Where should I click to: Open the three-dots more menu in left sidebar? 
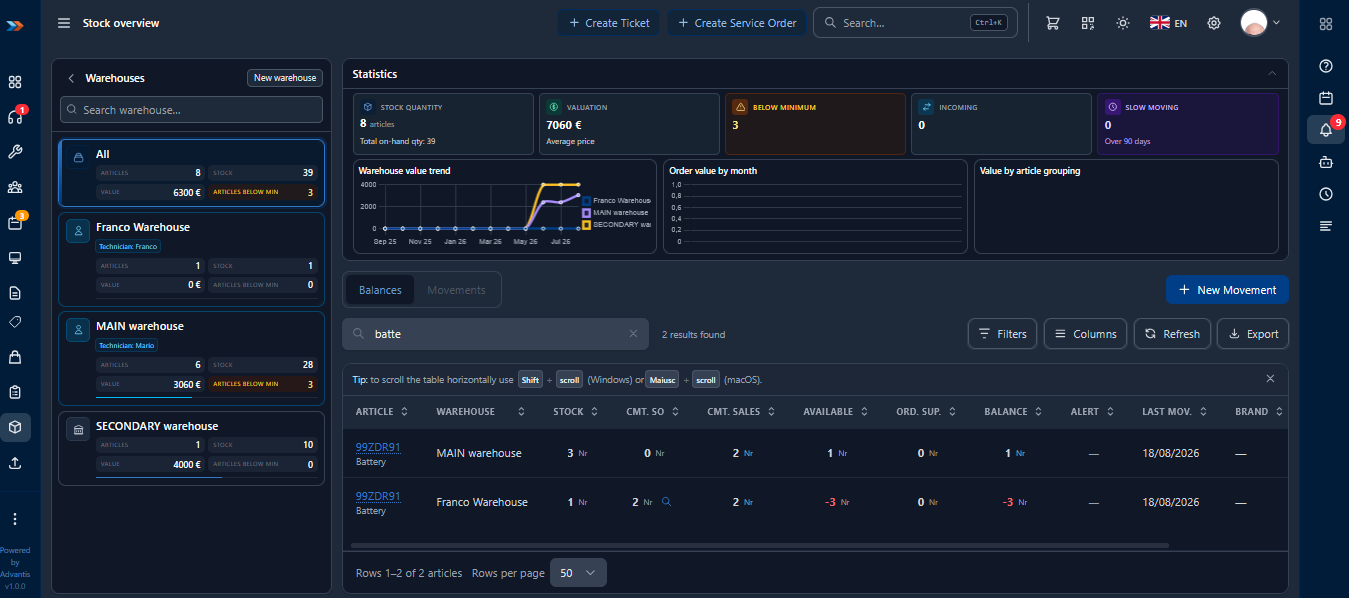tap(15, 519)
